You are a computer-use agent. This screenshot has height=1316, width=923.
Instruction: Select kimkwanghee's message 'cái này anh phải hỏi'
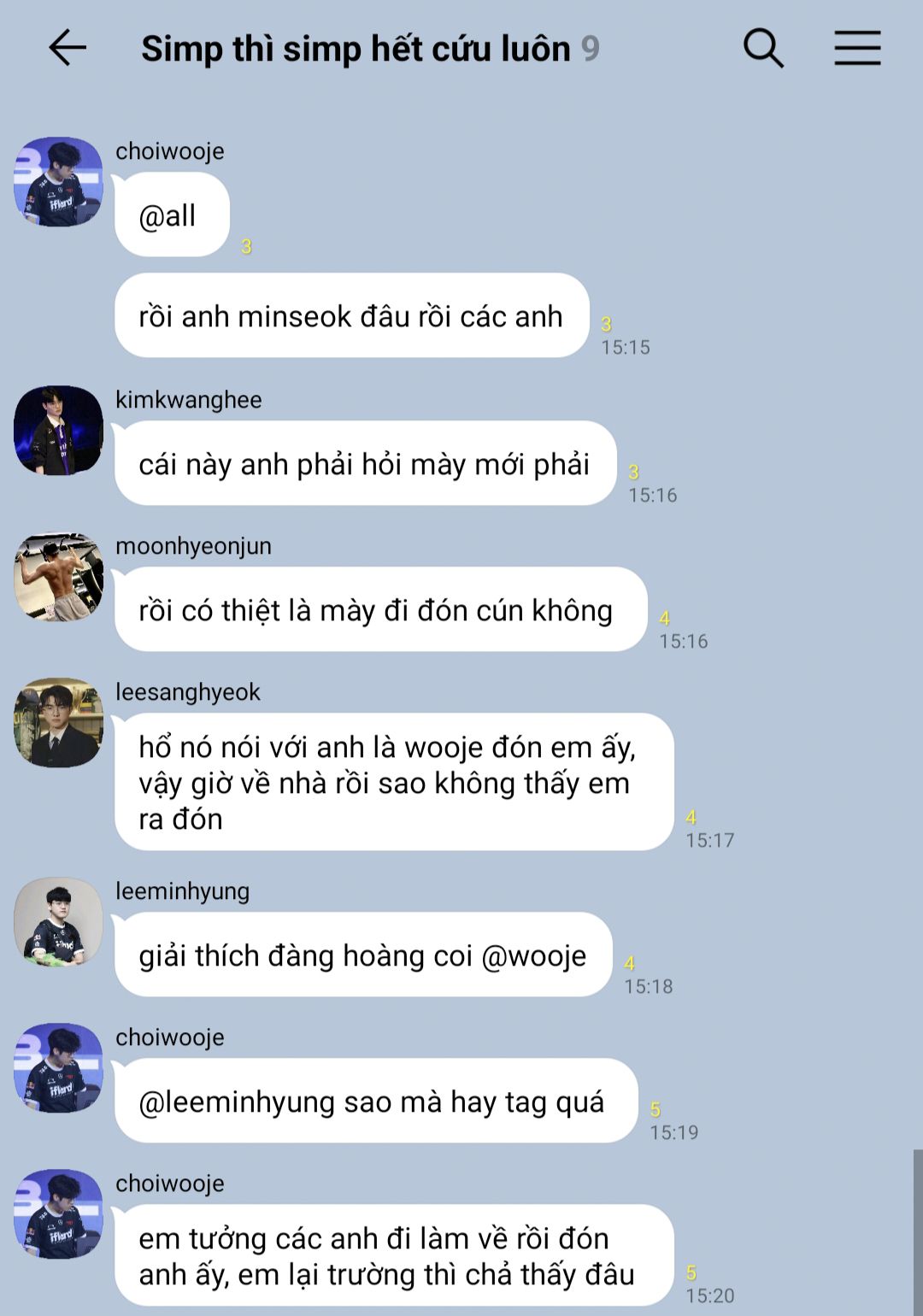[366, 463]
